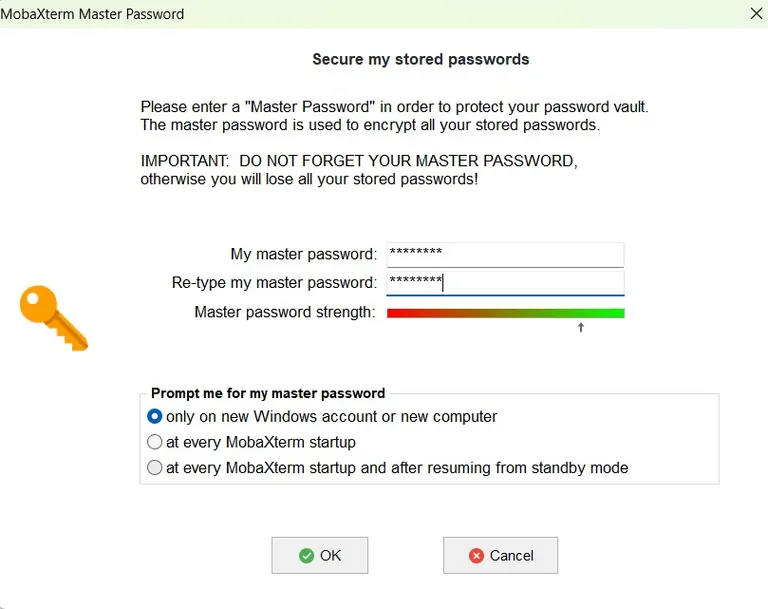Screen dimensions: 768x609
Task: Select 'only on new Windows account' option
Action: (155, 416)
